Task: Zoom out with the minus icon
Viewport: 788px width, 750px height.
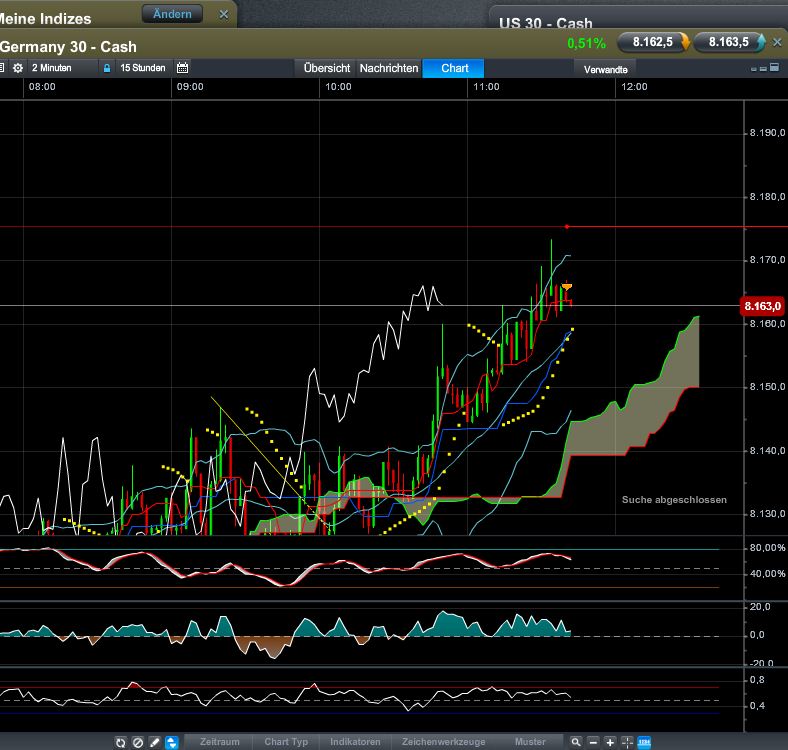Action: point(594,742)
